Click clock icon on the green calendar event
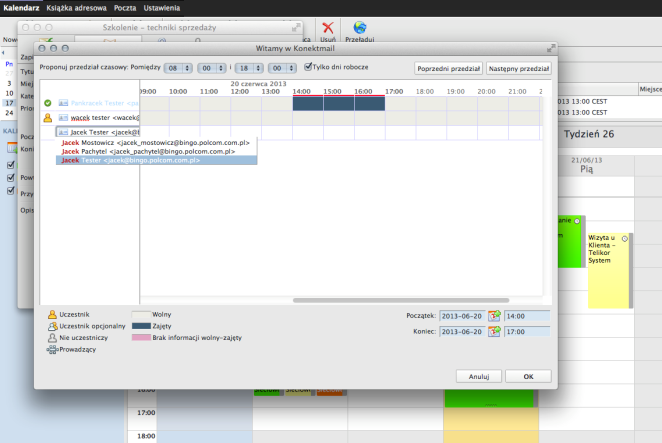 tap(577, 221)
